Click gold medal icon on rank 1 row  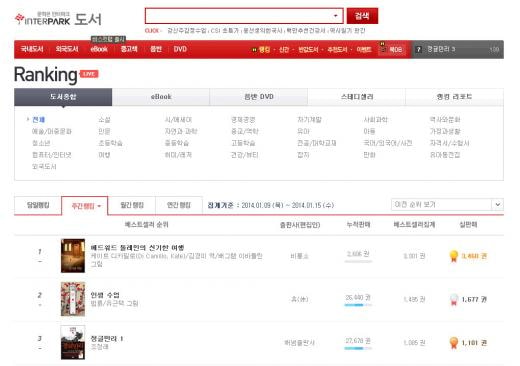click(454, 256)
